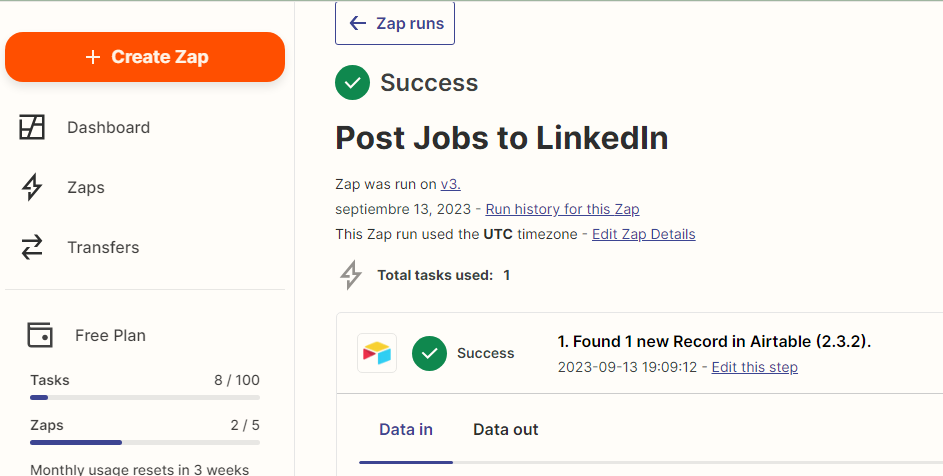
Task: Click the Free Plan wallet icon
Action: click(40, 335)
